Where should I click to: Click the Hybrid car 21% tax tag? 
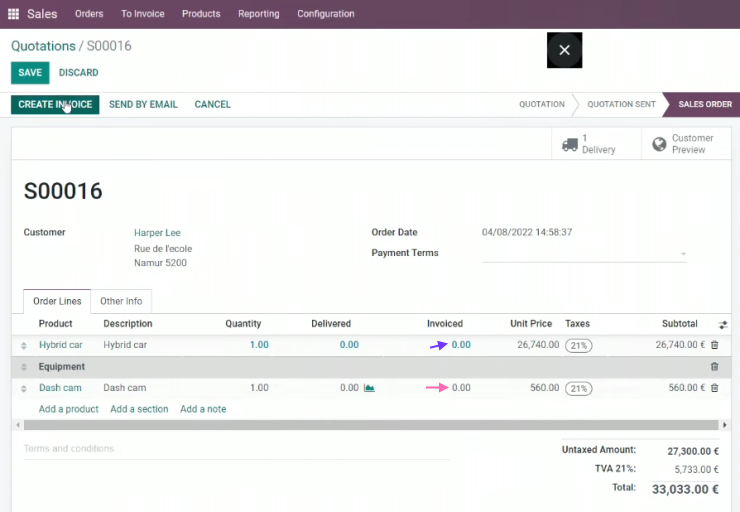(x=579, y=346)
